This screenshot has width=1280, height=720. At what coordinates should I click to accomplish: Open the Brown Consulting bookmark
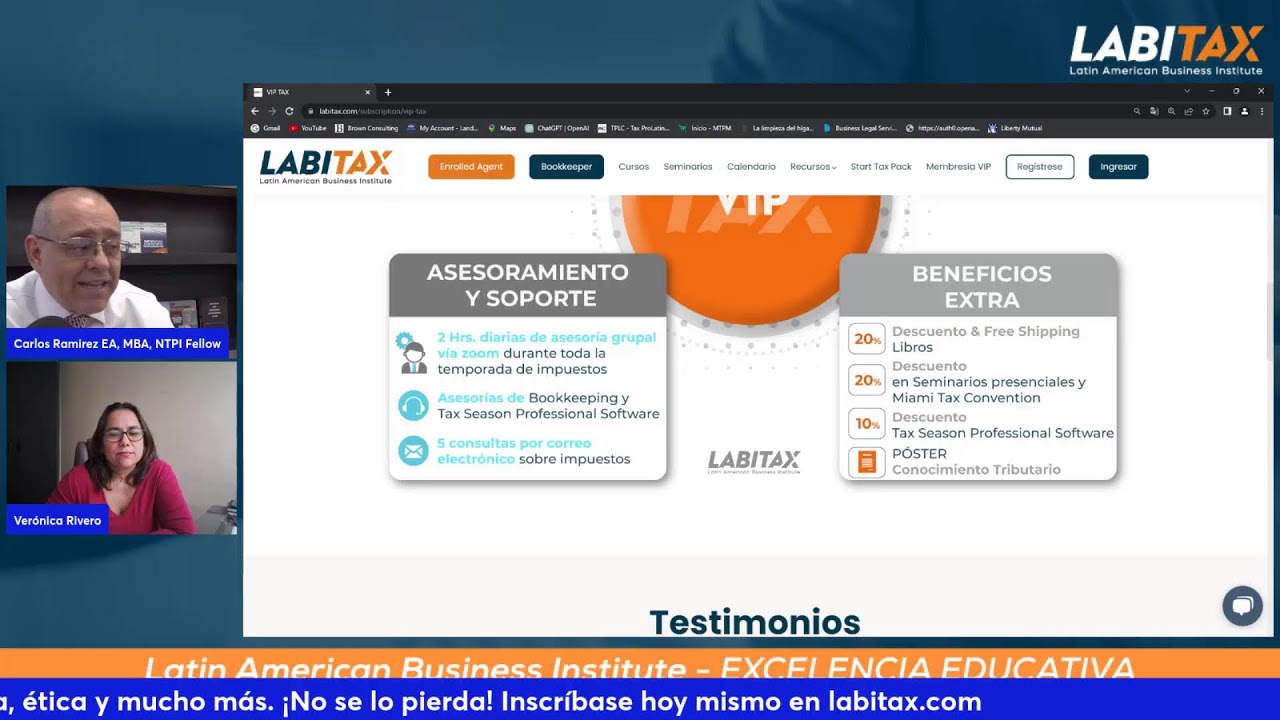(367, 128)
